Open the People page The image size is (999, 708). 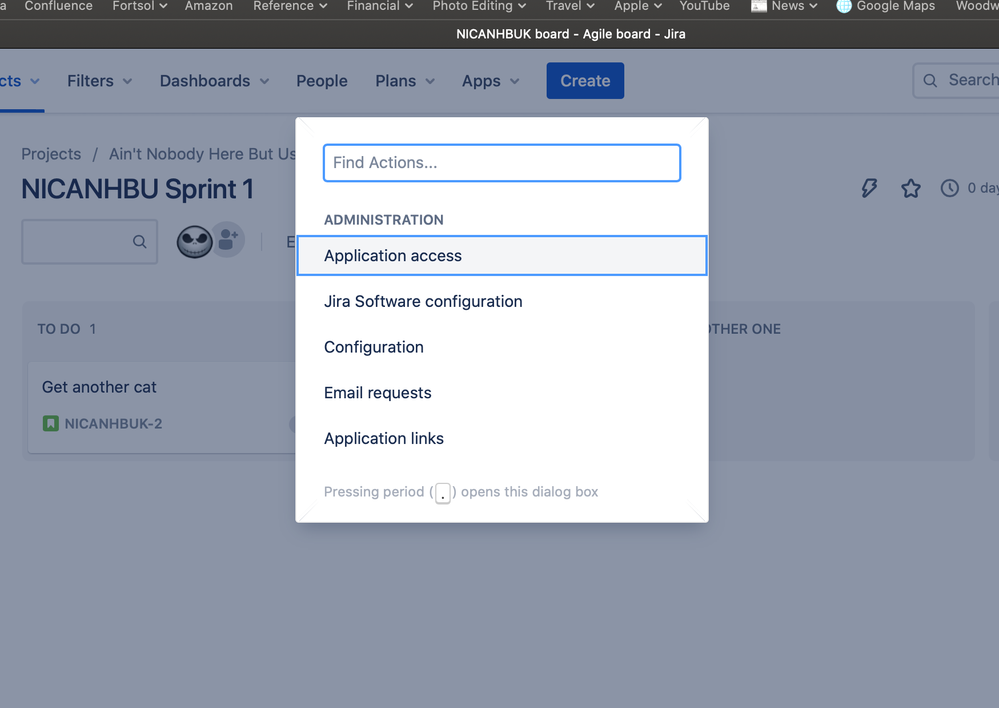(x=322, y=81)
